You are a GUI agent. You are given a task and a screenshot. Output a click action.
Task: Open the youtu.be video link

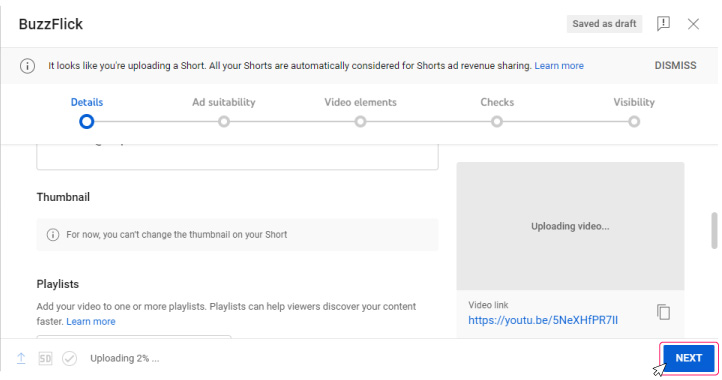point(543,320)
